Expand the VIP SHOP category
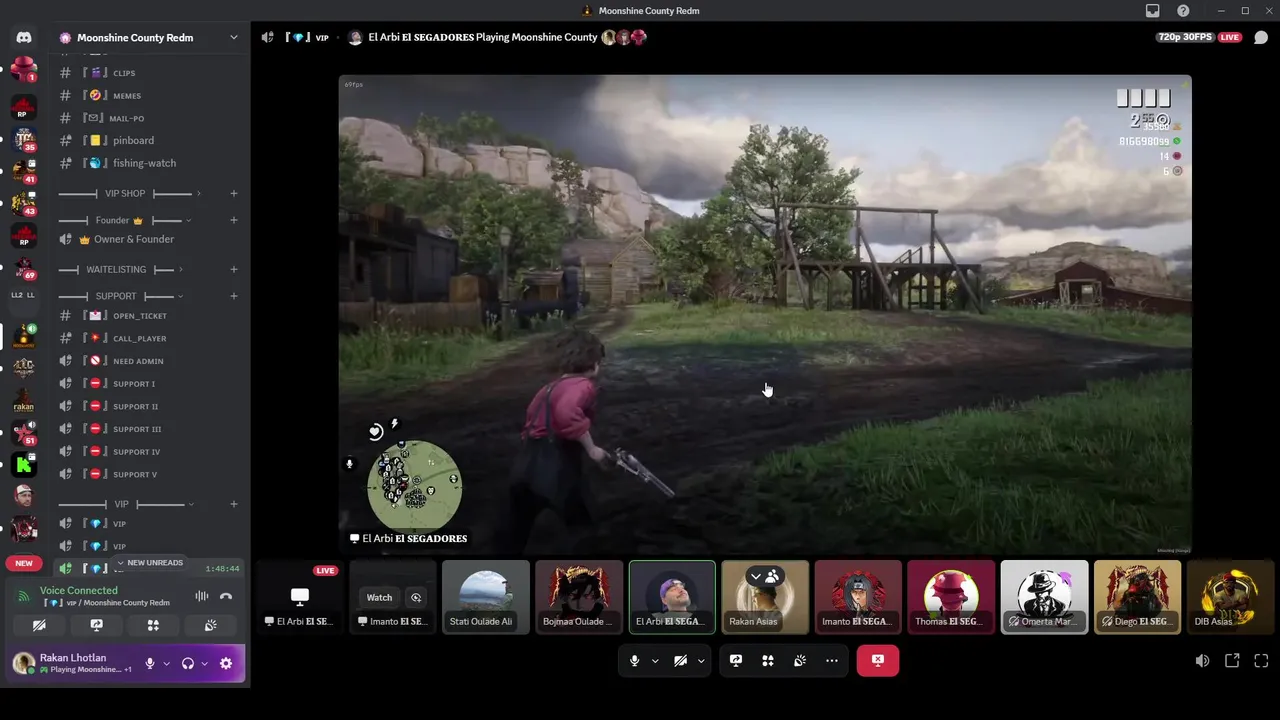The image size is (1280, 720). [130, 193]
